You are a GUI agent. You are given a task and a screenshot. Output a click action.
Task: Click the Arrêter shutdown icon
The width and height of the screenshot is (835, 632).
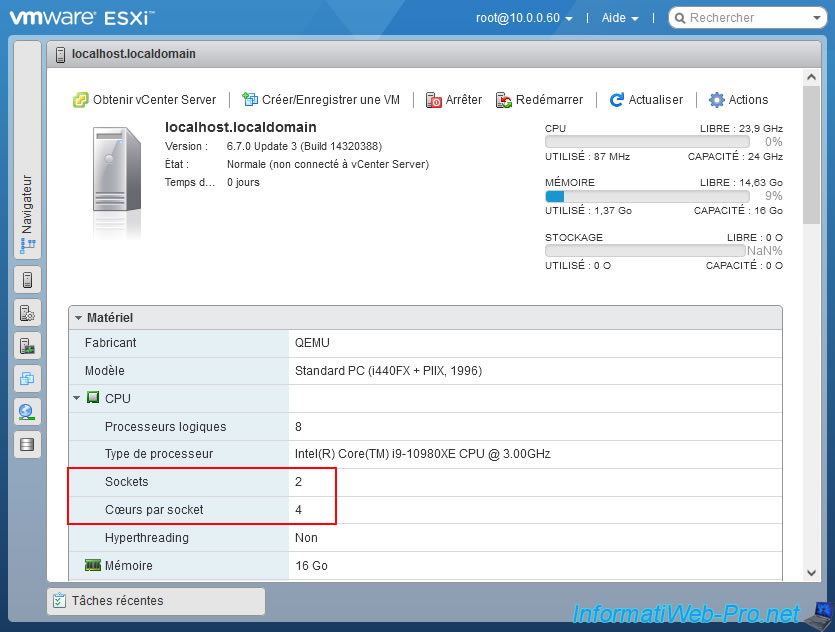(434, 100)
